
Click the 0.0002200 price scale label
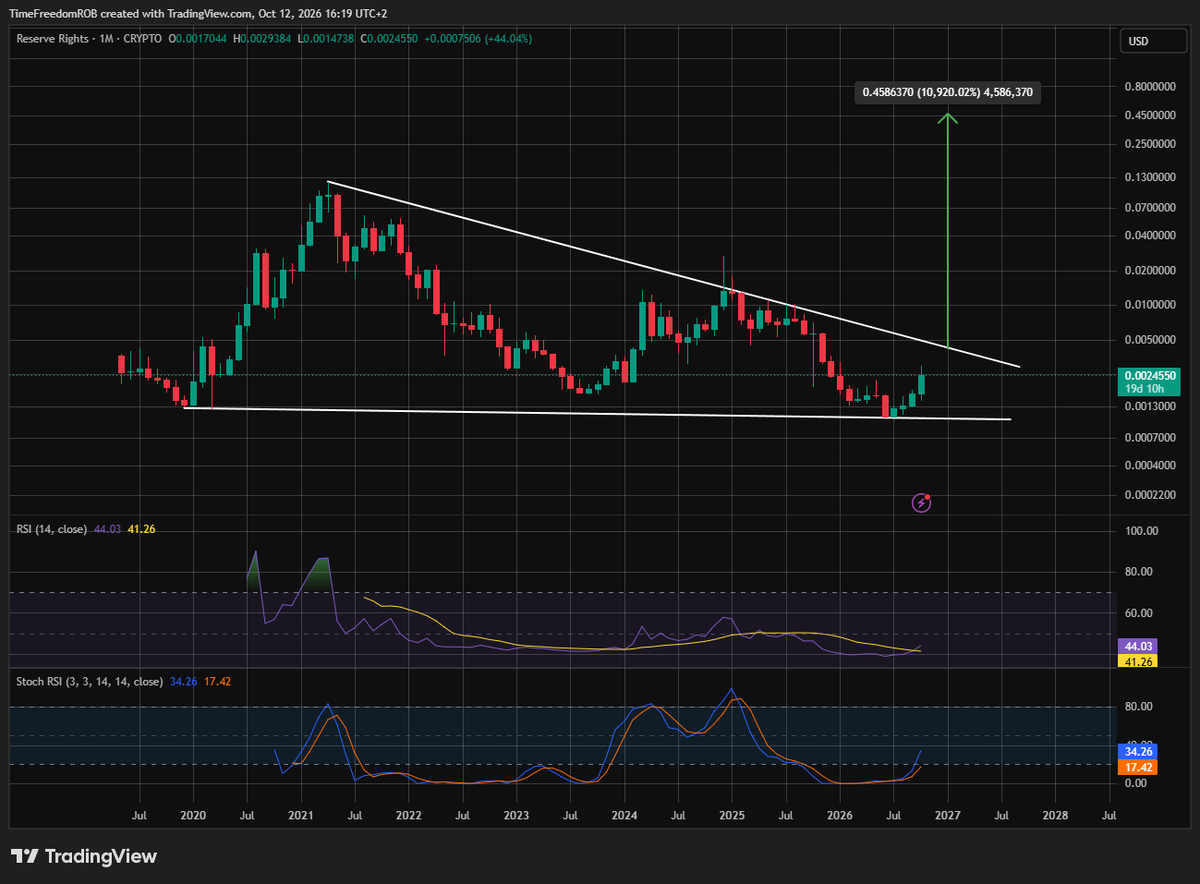point(1148,496)
